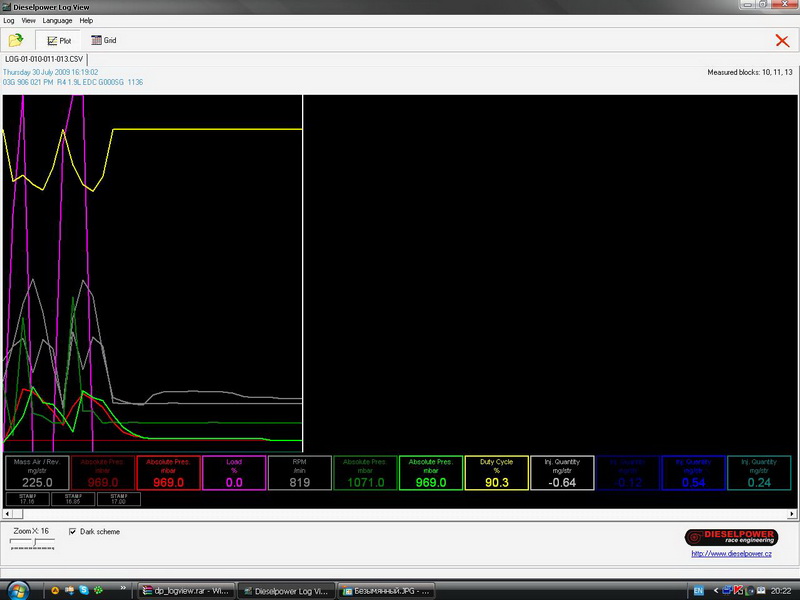Toggle the Inj. Quantity -0.64 channel
This screenshot has width=800, height=600.
(x=562, y=473)
